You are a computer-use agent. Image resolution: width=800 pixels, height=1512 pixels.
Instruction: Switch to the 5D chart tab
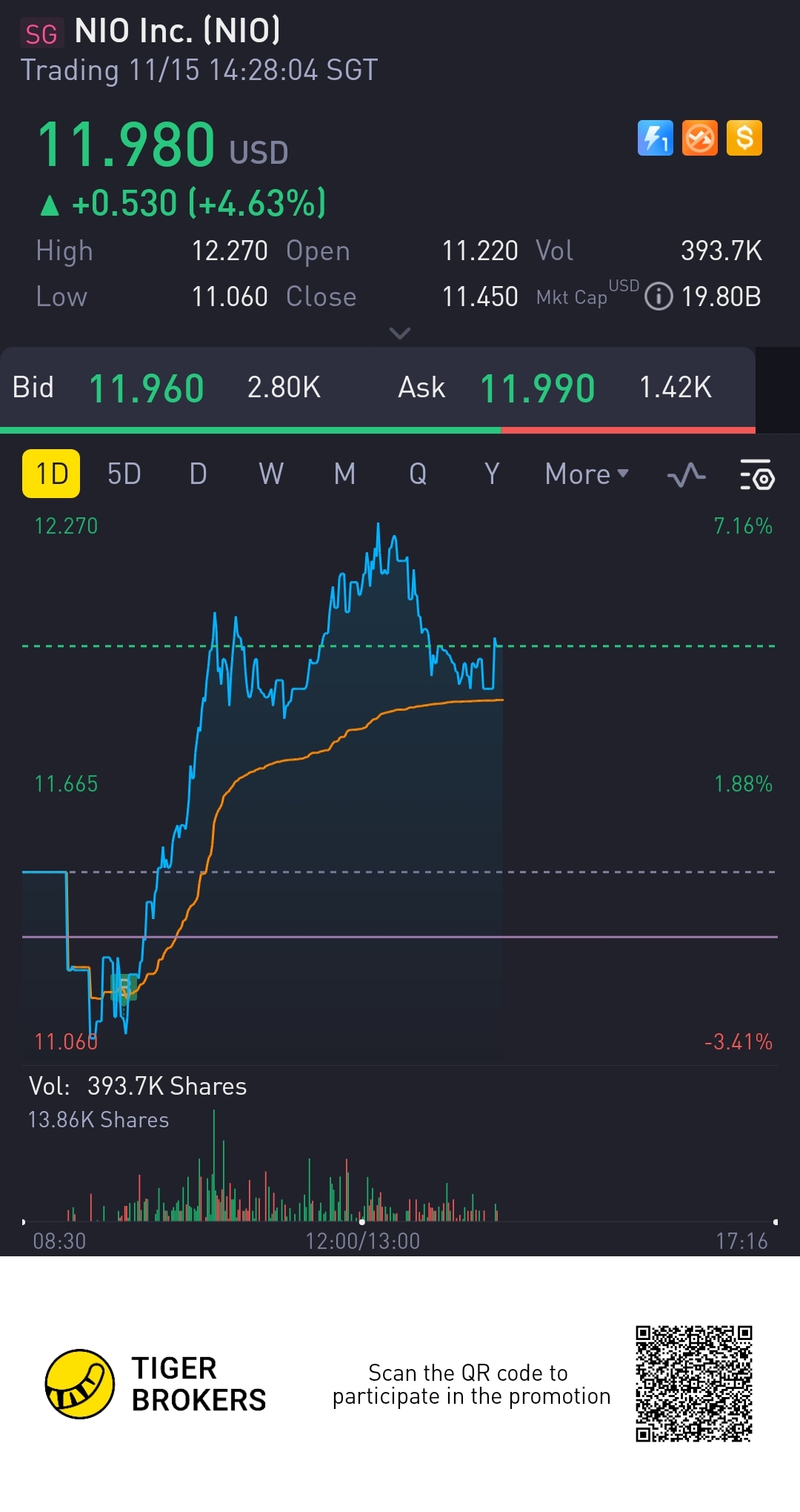pyautogui.click(x=124, y=474)
